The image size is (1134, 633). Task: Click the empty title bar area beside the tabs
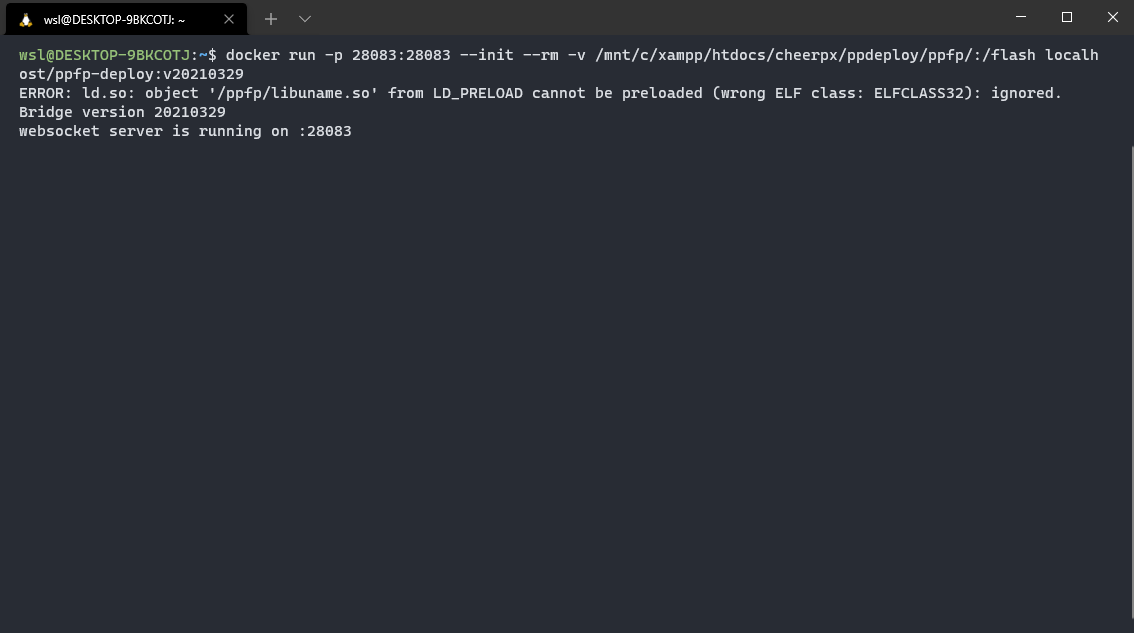tap(651, 17)
